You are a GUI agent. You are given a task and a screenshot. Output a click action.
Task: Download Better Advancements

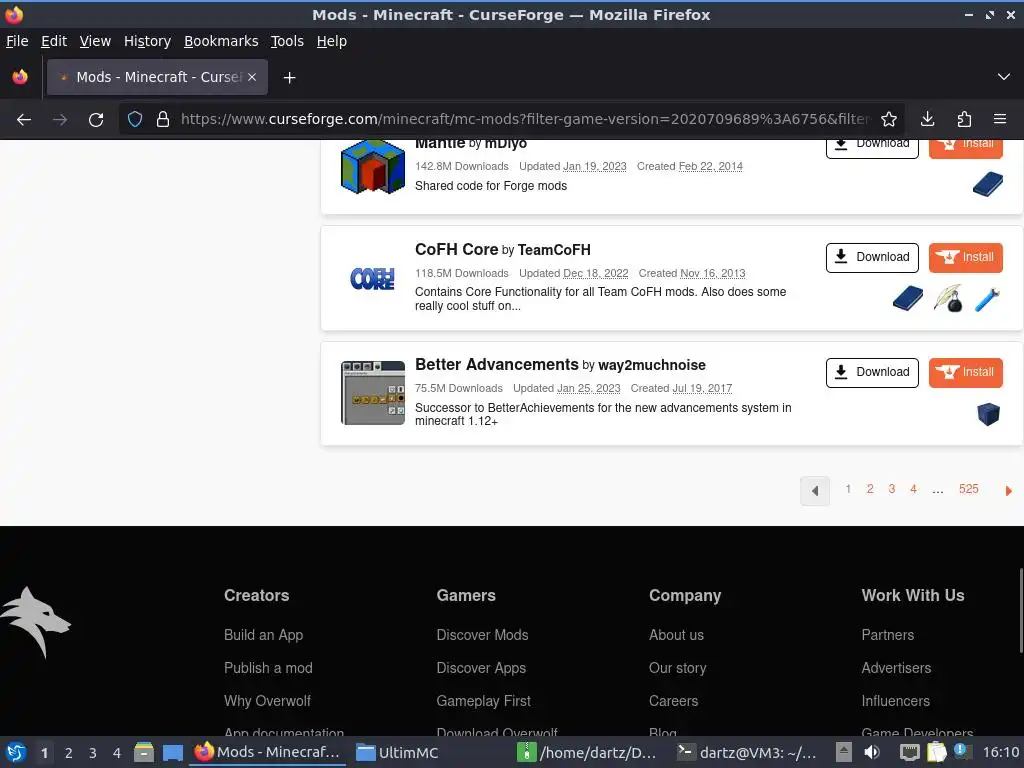pos(872,372)
